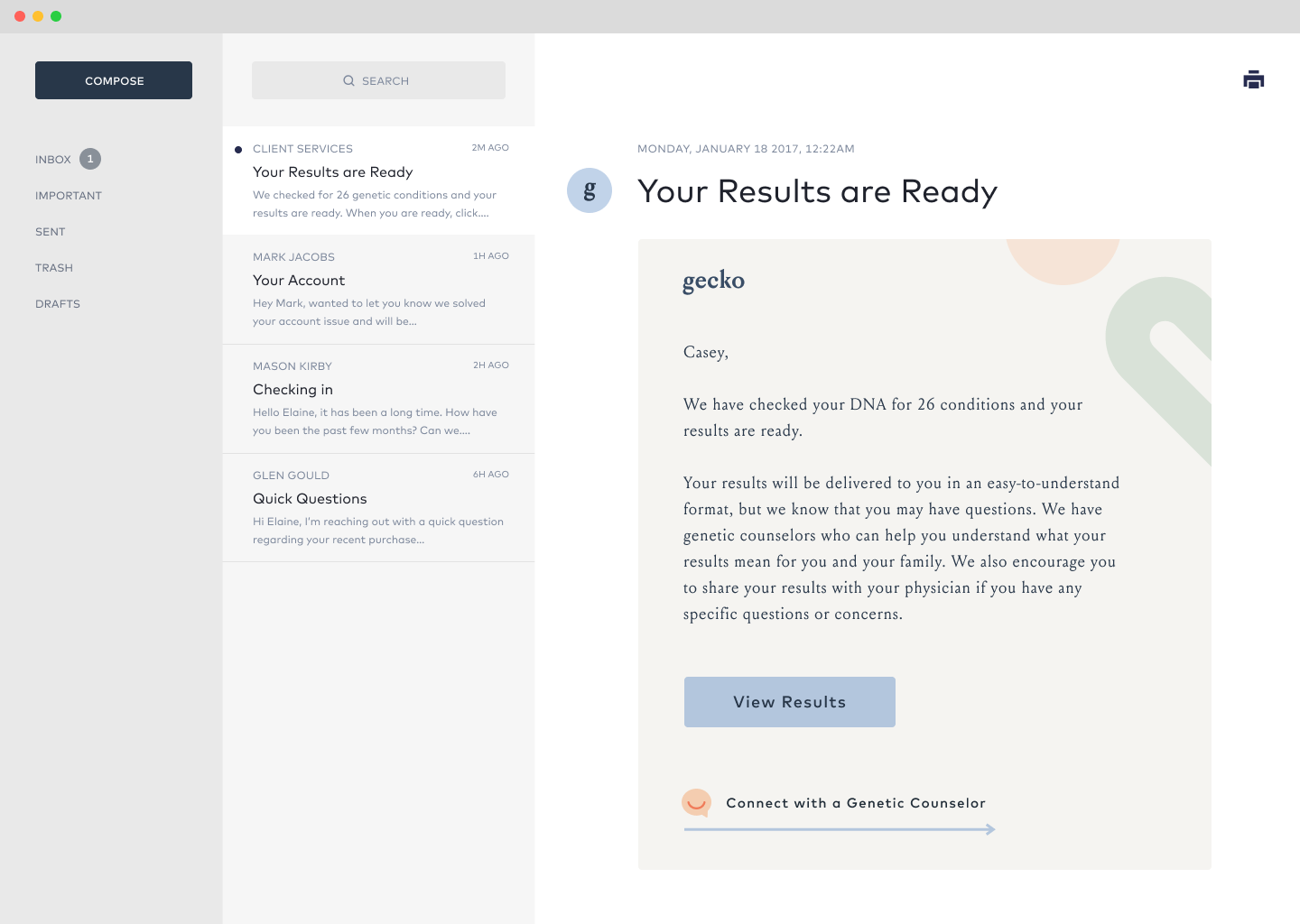Open Mark Jacobs' Your Account email
This screenshot has width=1300, height=924.
click(379, 290)
